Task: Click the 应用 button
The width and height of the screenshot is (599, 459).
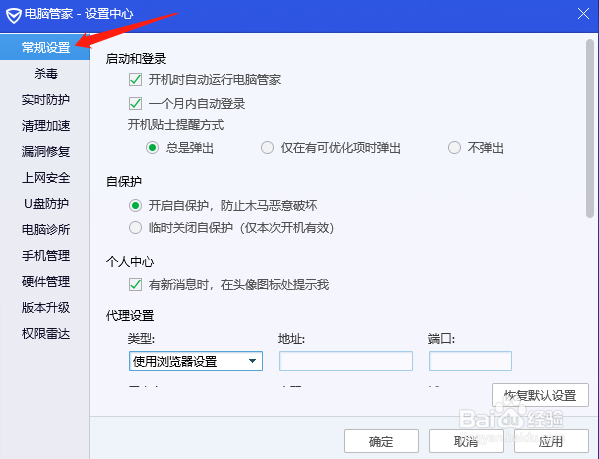Action: click(551, 441)
